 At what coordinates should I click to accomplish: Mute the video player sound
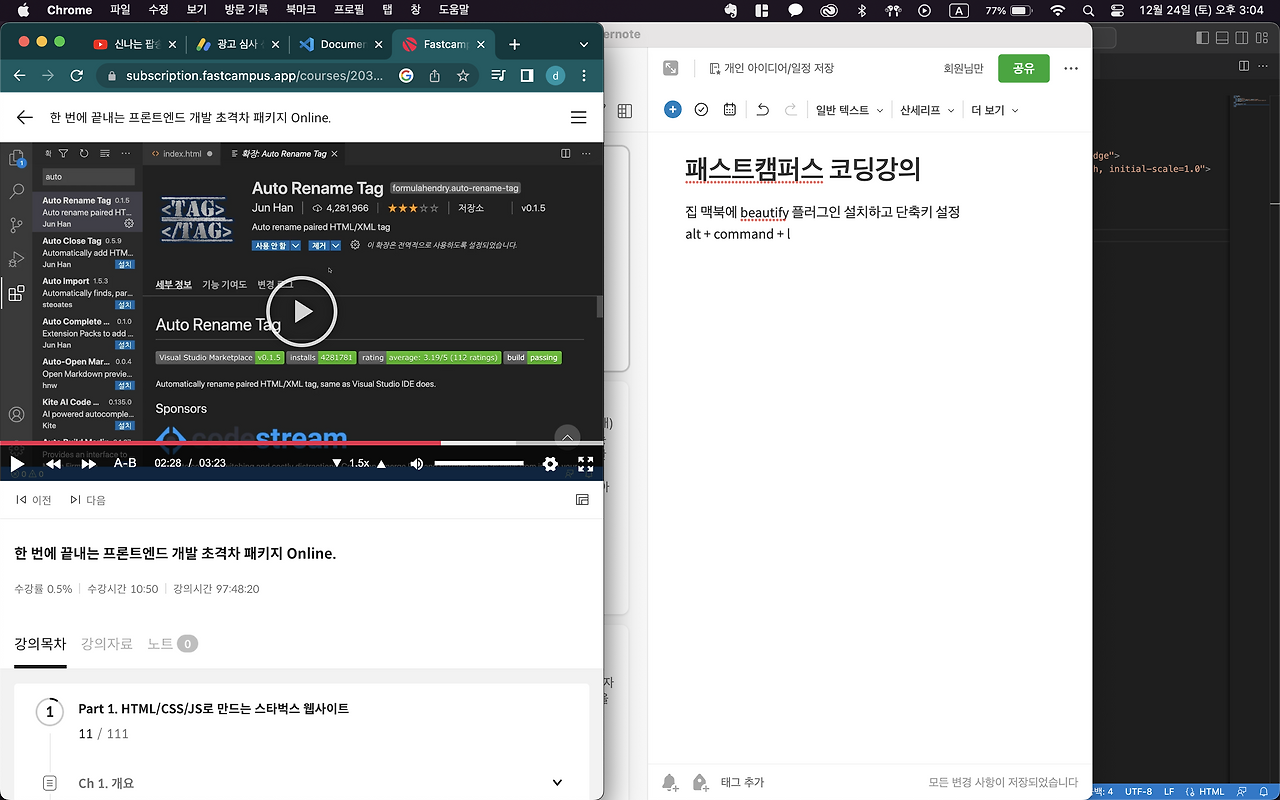[x=417, y=463]
